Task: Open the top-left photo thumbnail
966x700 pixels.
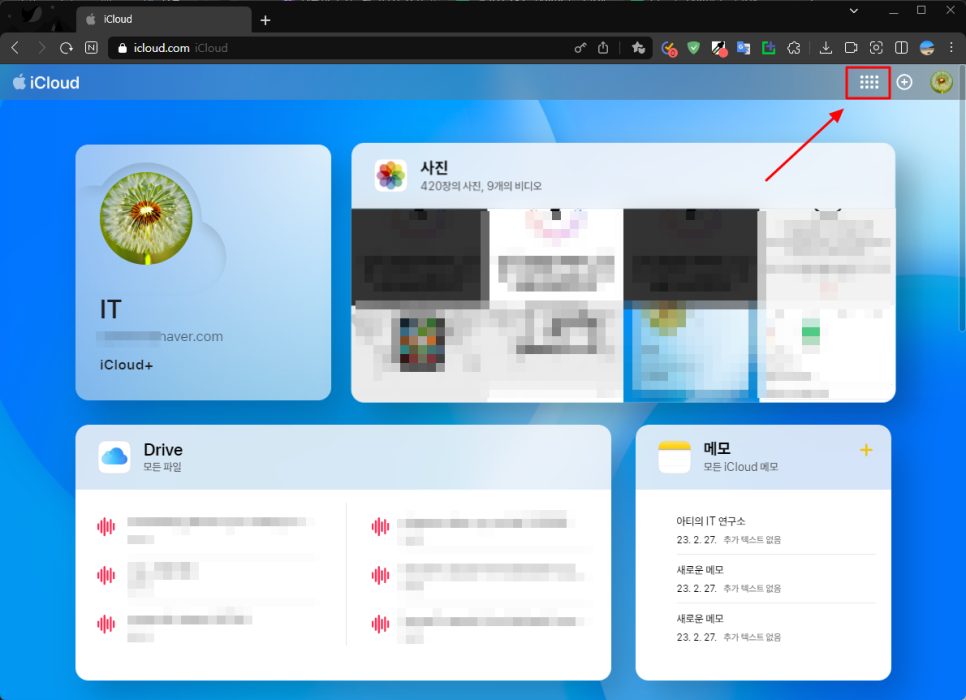Action: (x=420, y=257)
